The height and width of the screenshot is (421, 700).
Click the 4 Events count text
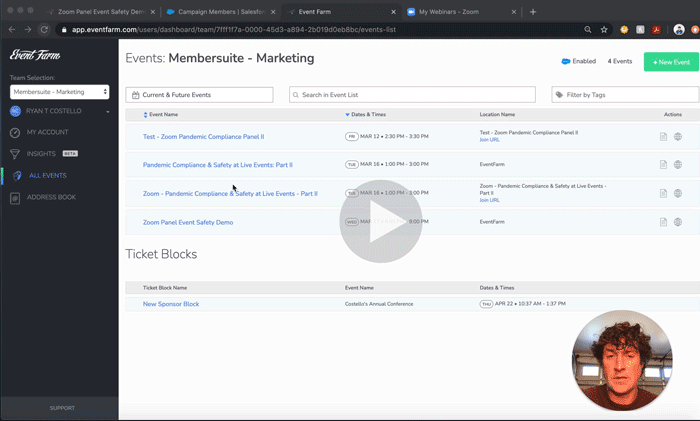tap(620, 61)
